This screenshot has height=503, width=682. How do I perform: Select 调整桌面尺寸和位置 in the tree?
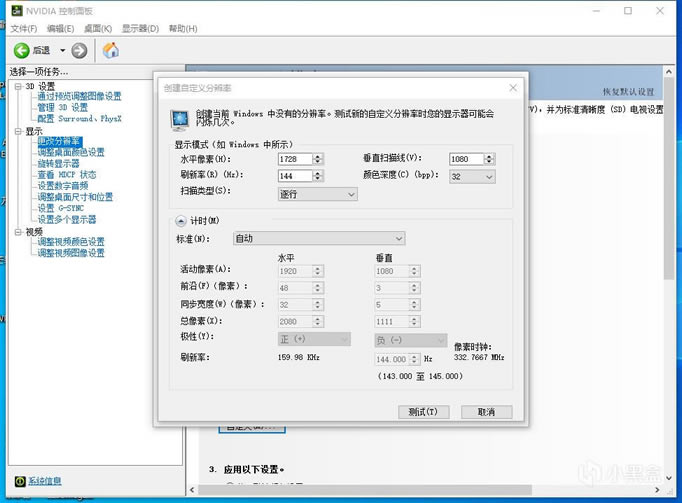tap(75, 197)
